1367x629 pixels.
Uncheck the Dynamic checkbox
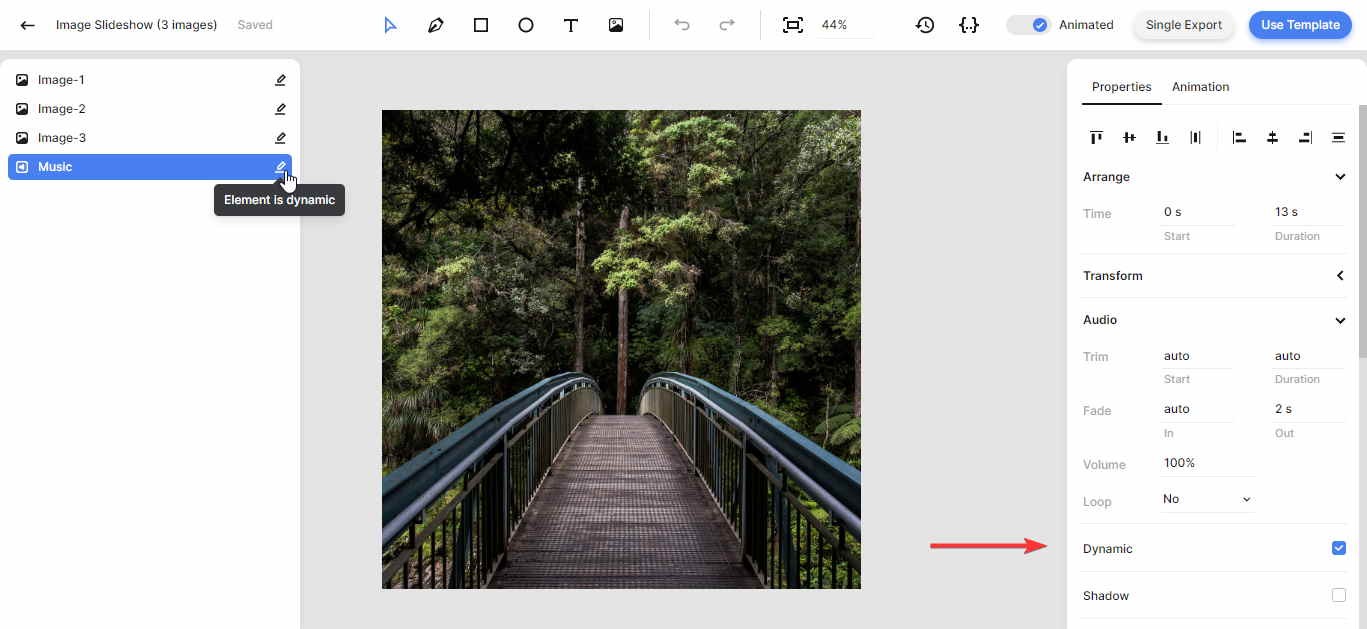(x=1338, y=548)
